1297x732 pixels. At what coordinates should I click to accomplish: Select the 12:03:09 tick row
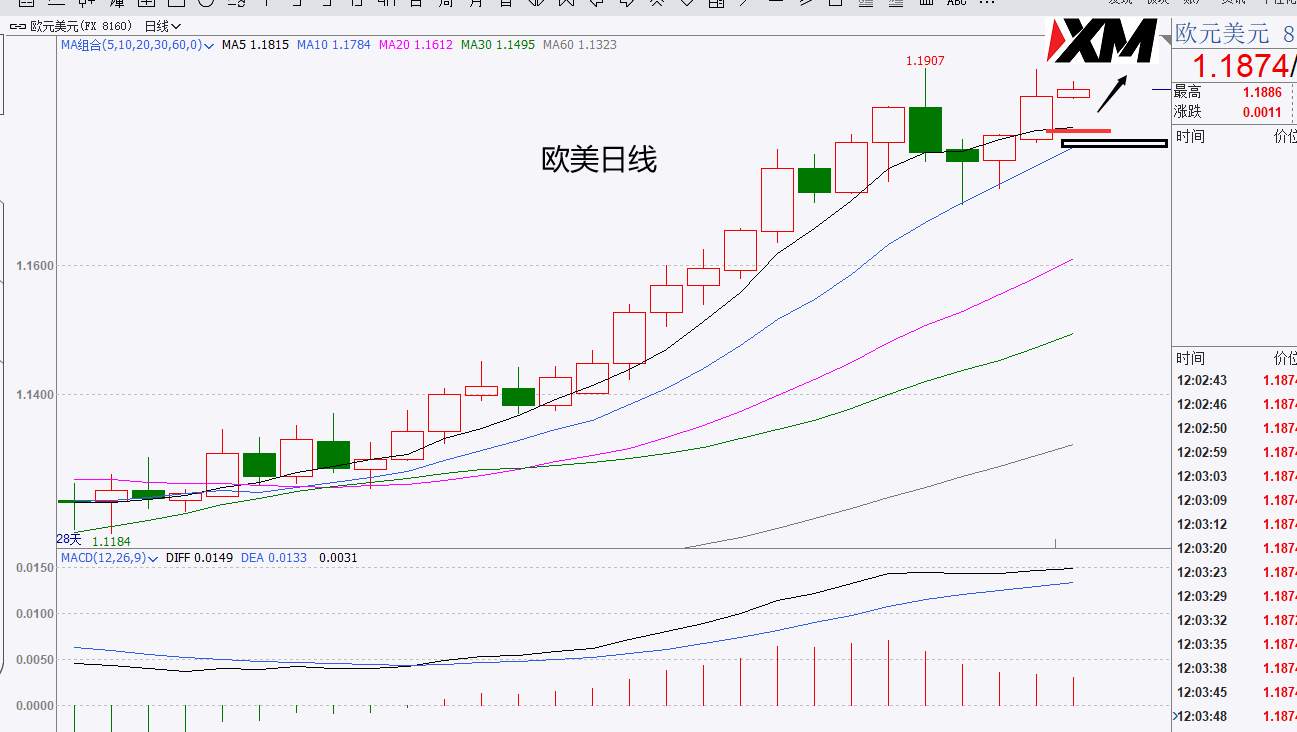point(1234,500)
